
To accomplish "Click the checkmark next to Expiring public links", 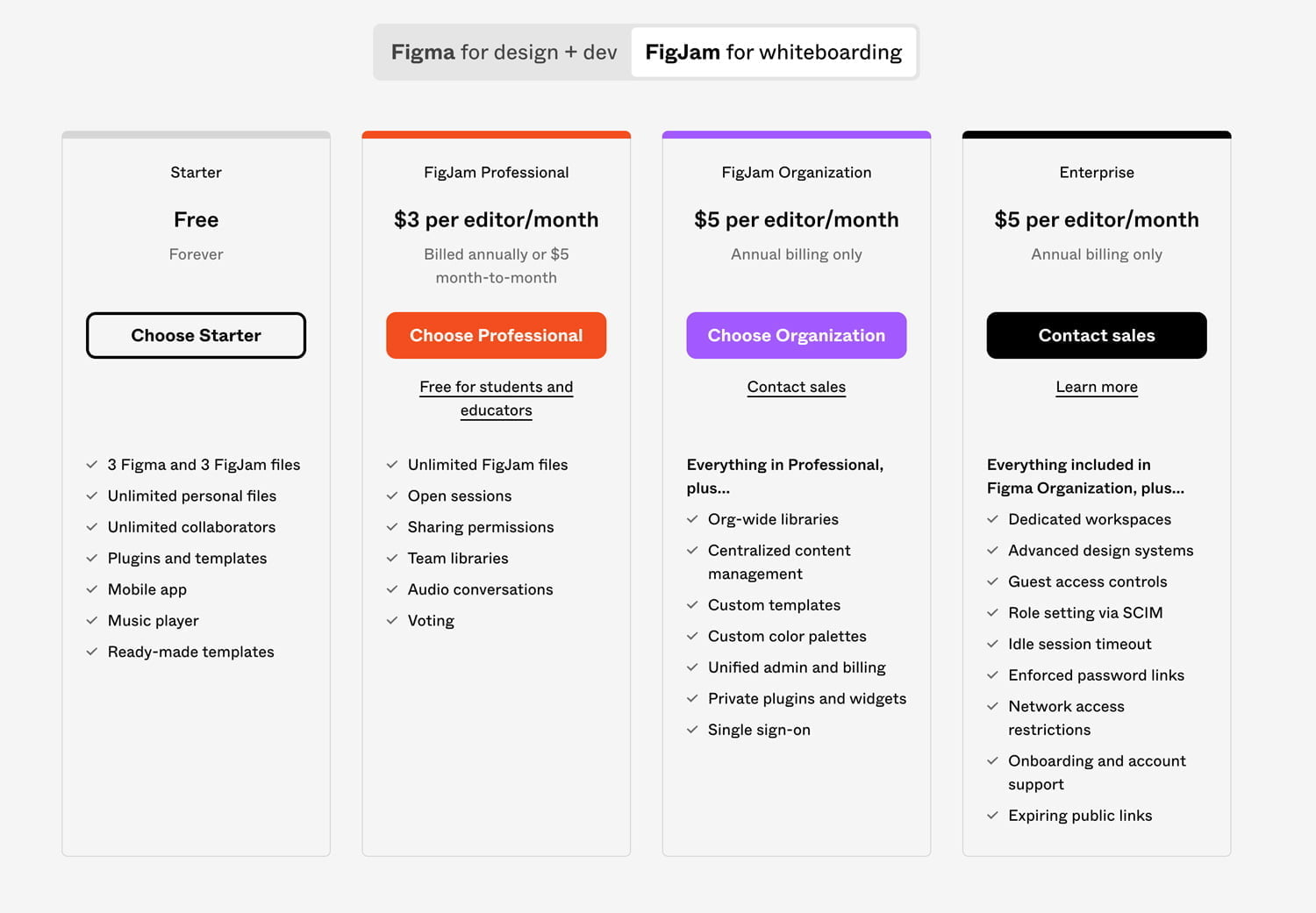I will (992, 816).
